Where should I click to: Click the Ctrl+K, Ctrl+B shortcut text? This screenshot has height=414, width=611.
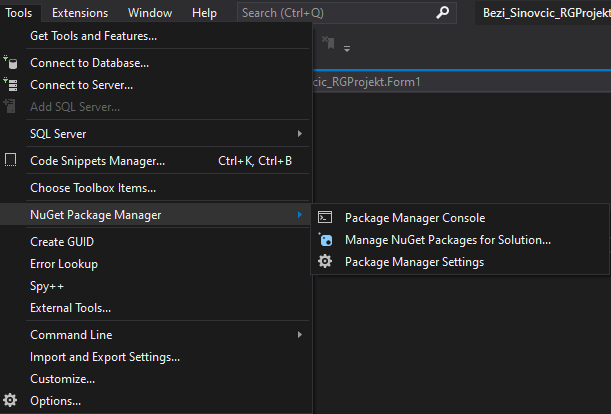click(255, 161)
